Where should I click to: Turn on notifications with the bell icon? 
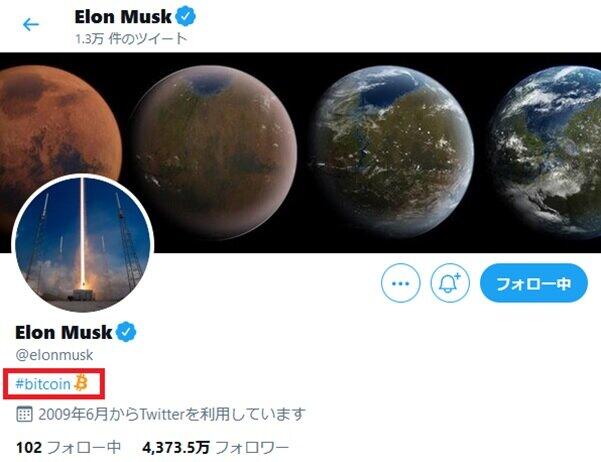point(450,283)
